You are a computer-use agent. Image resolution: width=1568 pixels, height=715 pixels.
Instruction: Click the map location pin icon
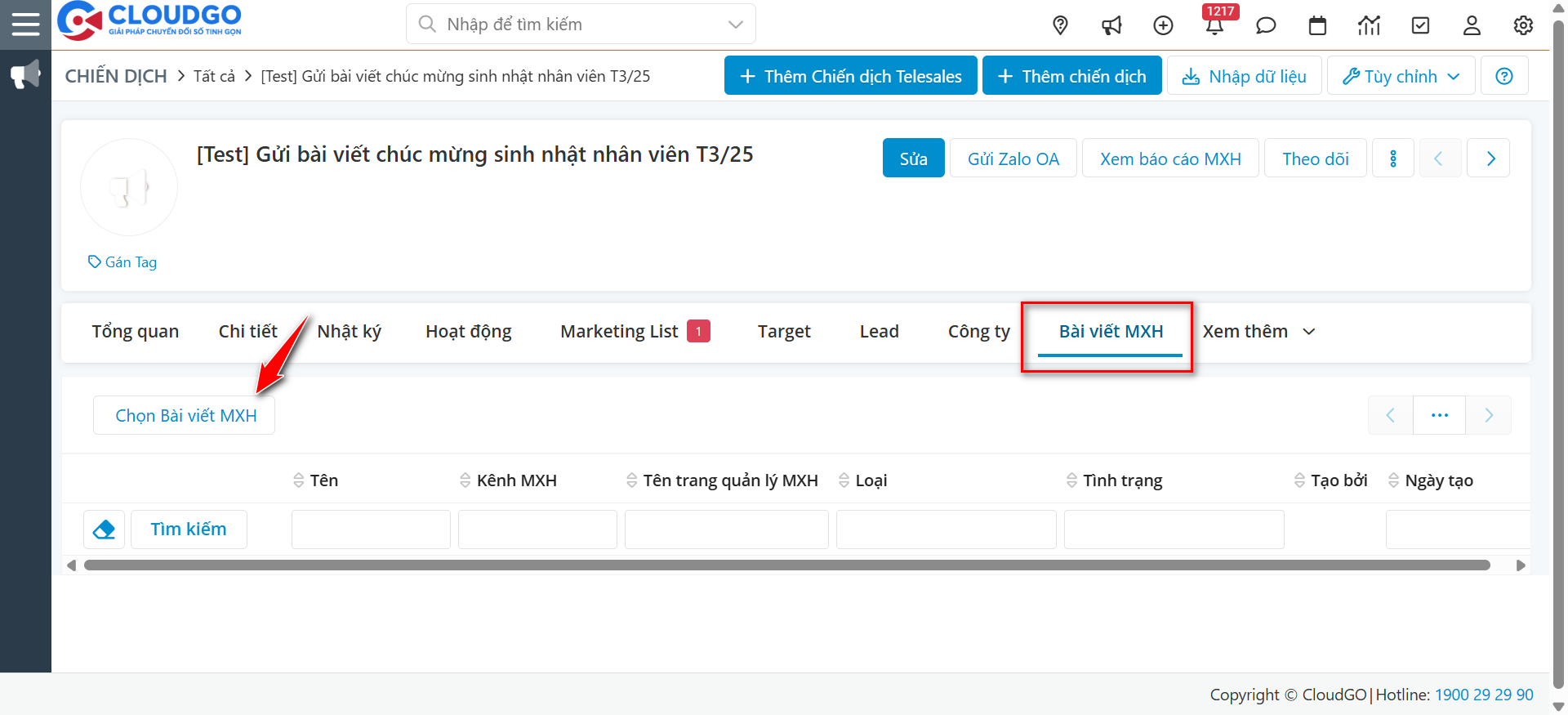pyautogui.click(x=1060, y=25)
